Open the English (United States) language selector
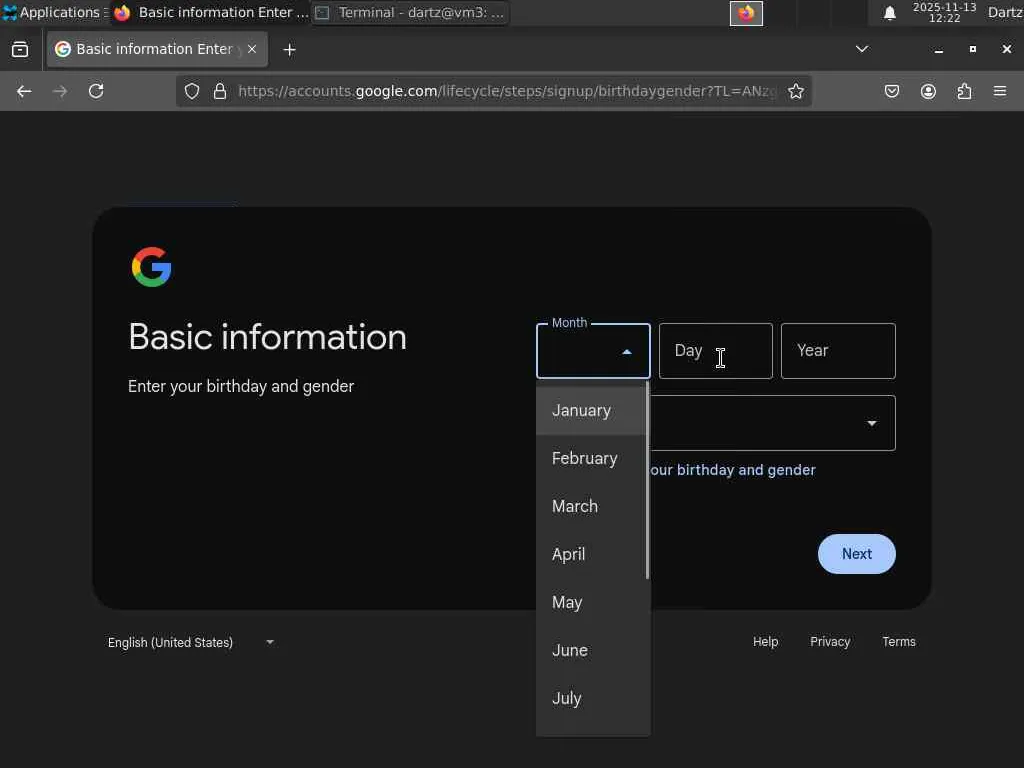Screen dimensions: 1024x768 click(190, 643)
